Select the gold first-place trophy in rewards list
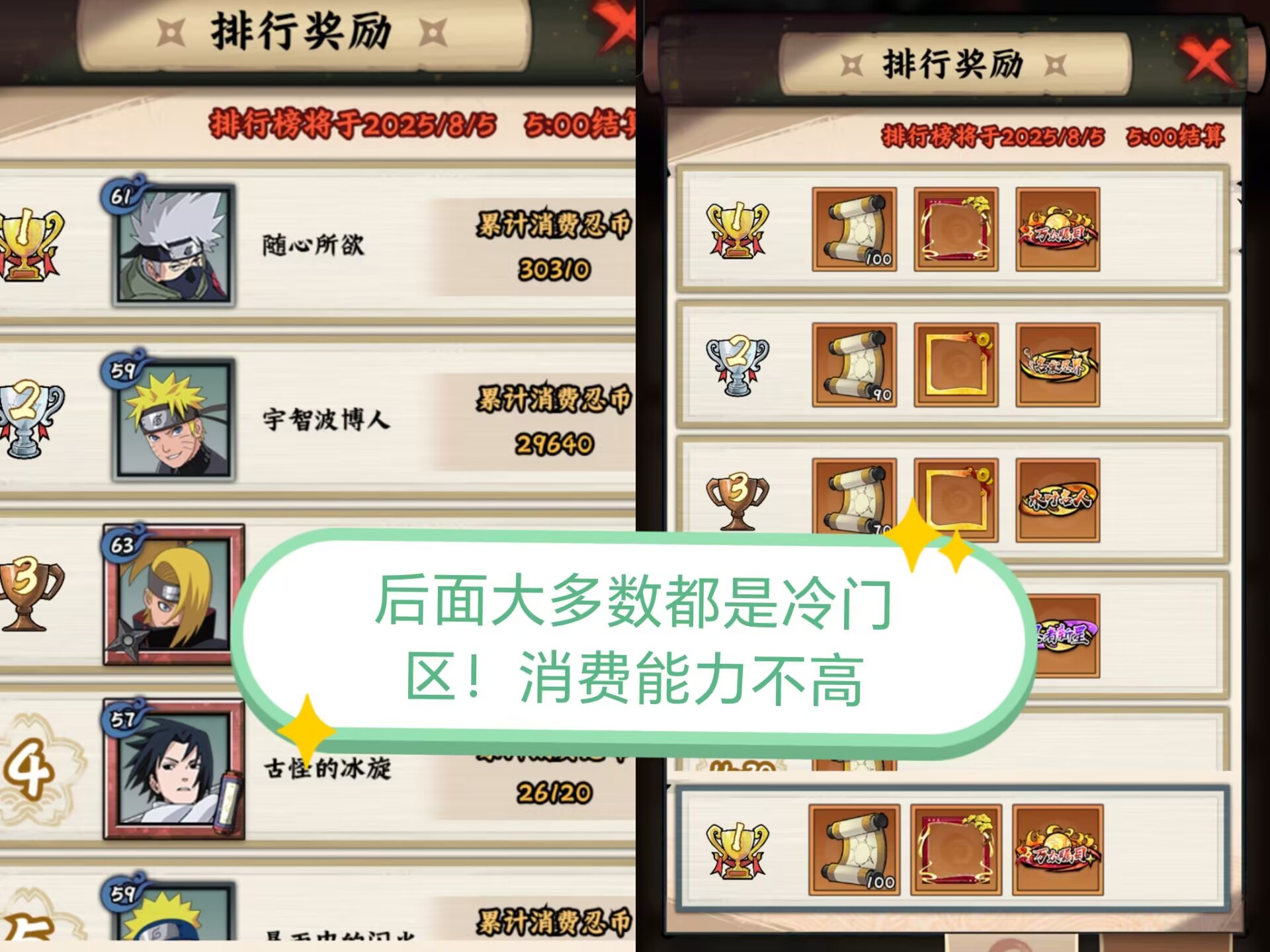1270x952 pixels. point(738,229)
